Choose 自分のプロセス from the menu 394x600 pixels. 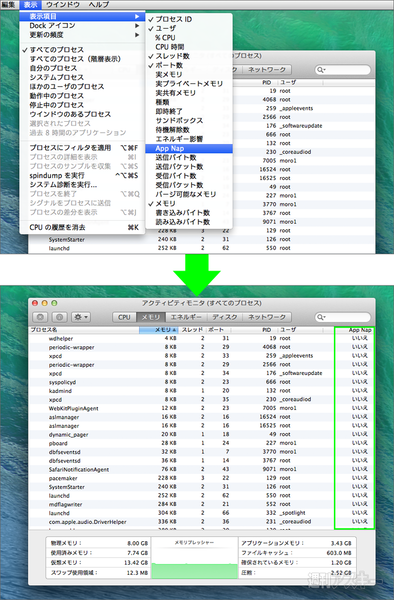pyautogui.click(x=82, y=68)
